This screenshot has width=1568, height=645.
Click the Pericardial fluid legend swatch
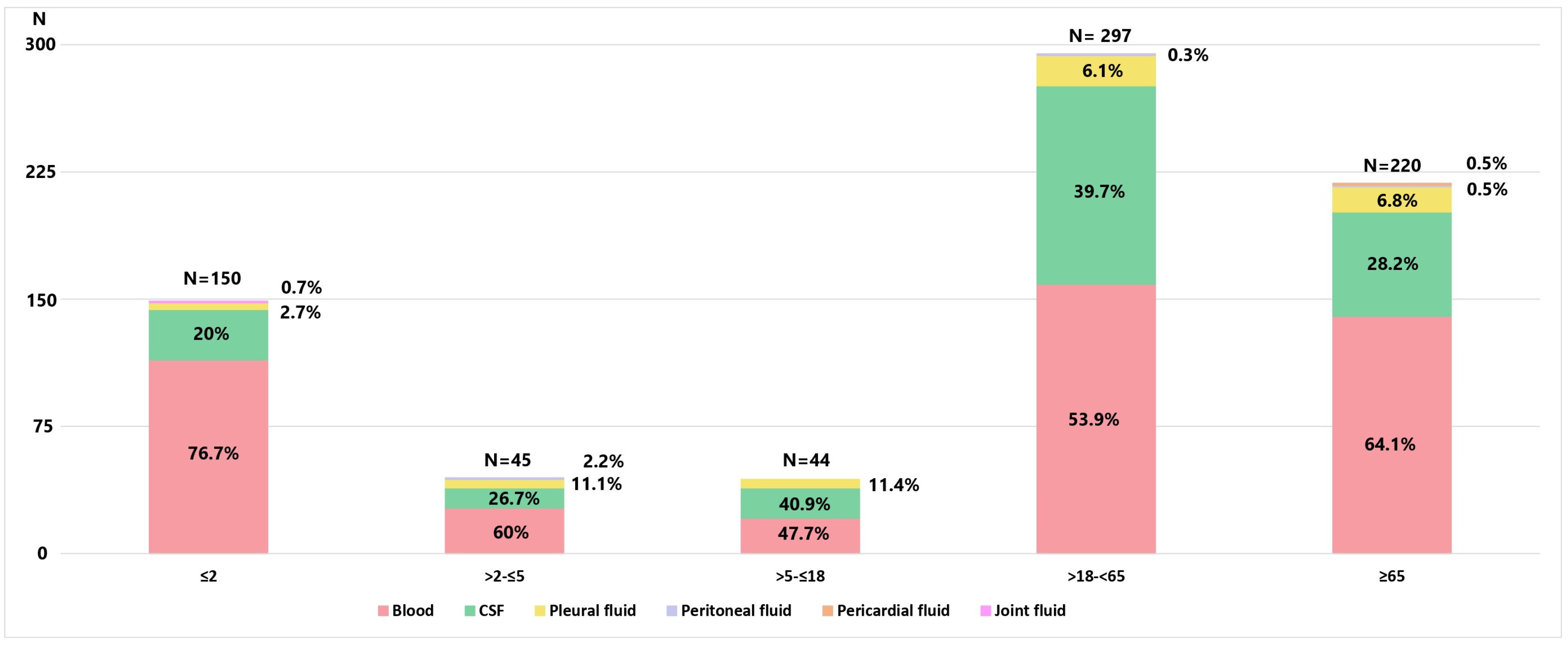(x=827, y=611)
